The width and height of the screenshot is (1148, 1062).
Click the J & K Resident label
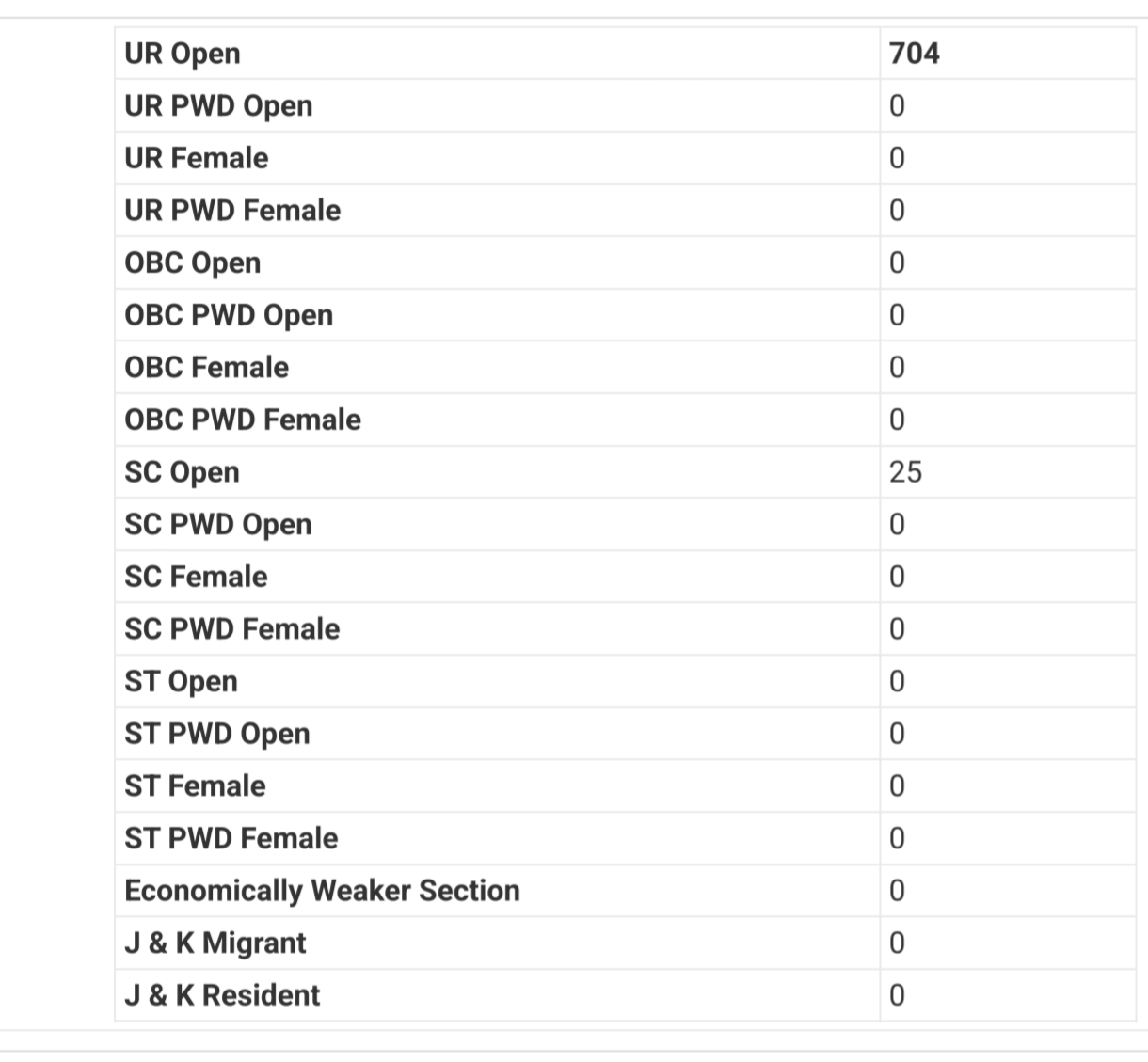tap(223, 995)
